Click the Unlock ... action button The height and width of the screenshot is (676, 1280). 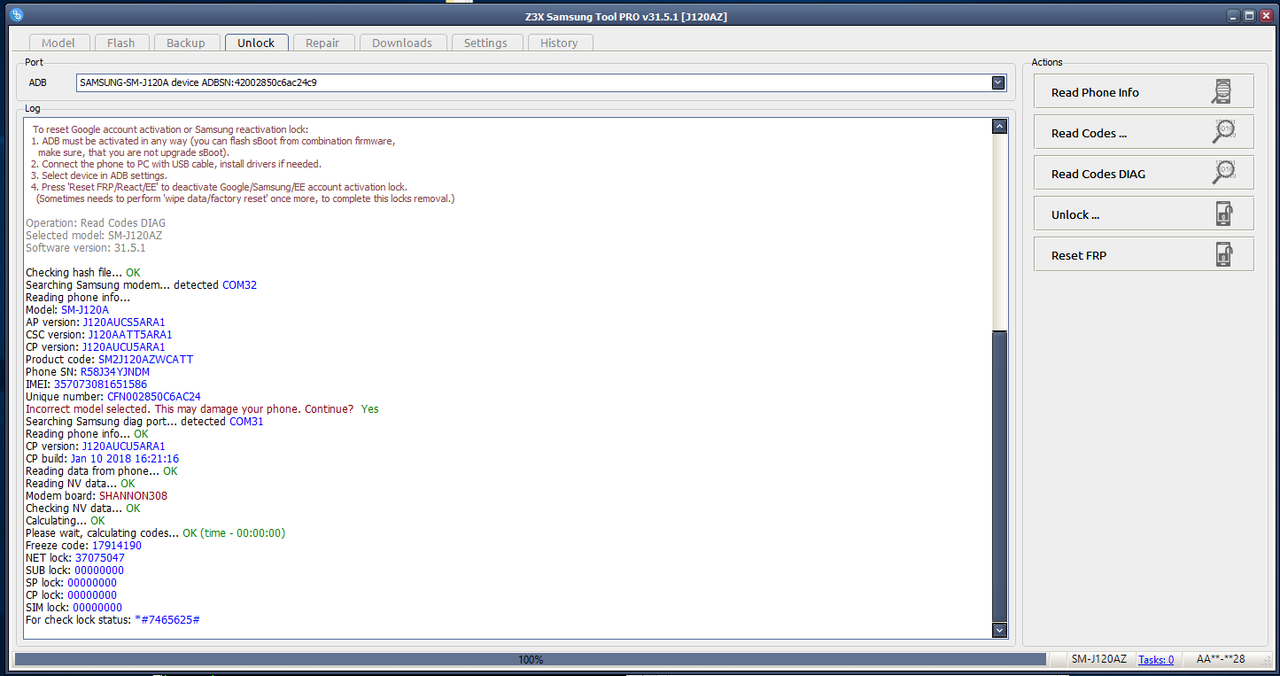pos(1143,215)
